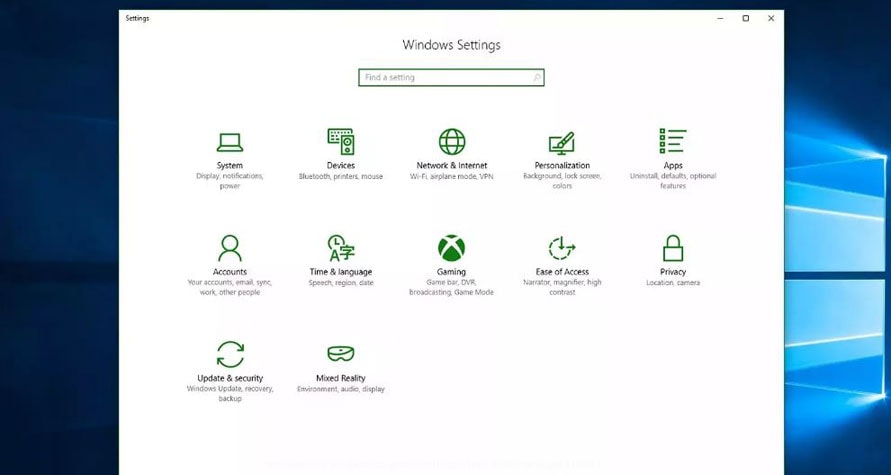The width and height of the screenshot is (891, 475).
Task: Click 'Windows Update, recovery, backup' text
Action: click(230, 394)
